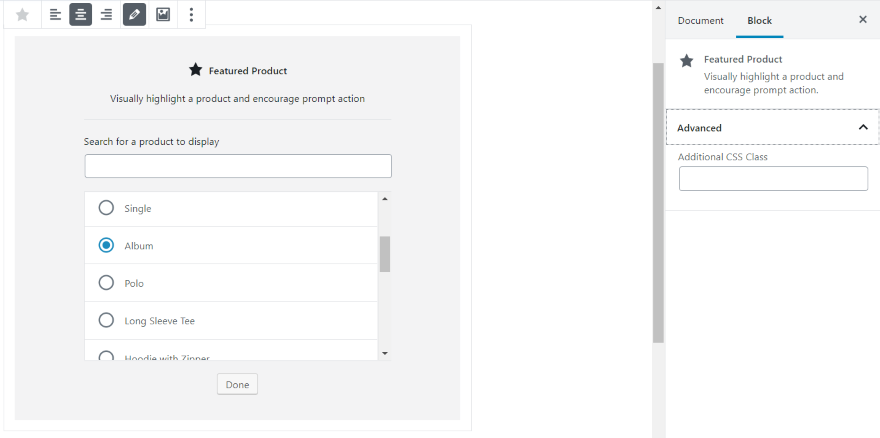Choose the Polo radio option

click(106, 283)
